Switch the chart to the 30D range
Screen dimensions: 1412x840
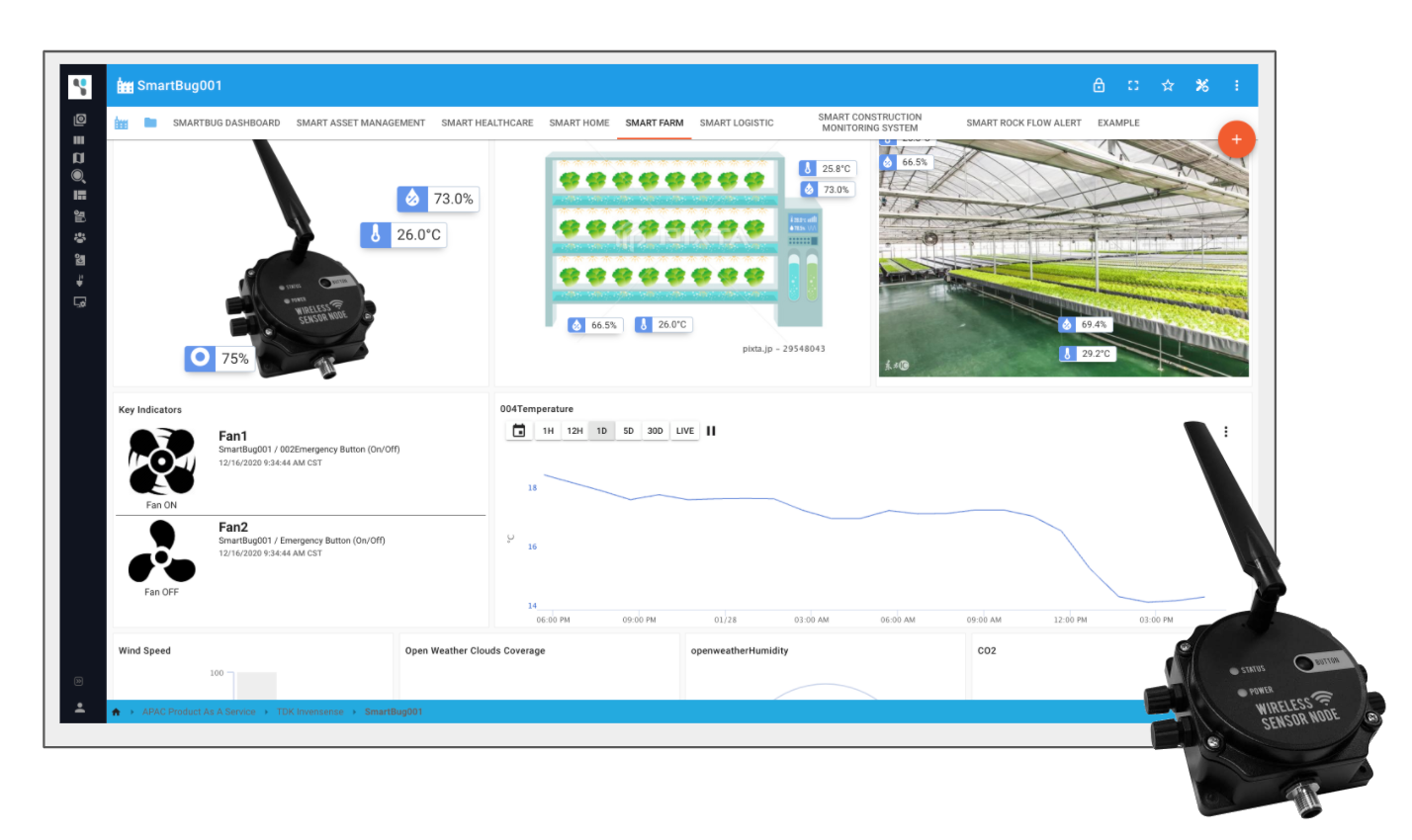(x=655, y=431)
